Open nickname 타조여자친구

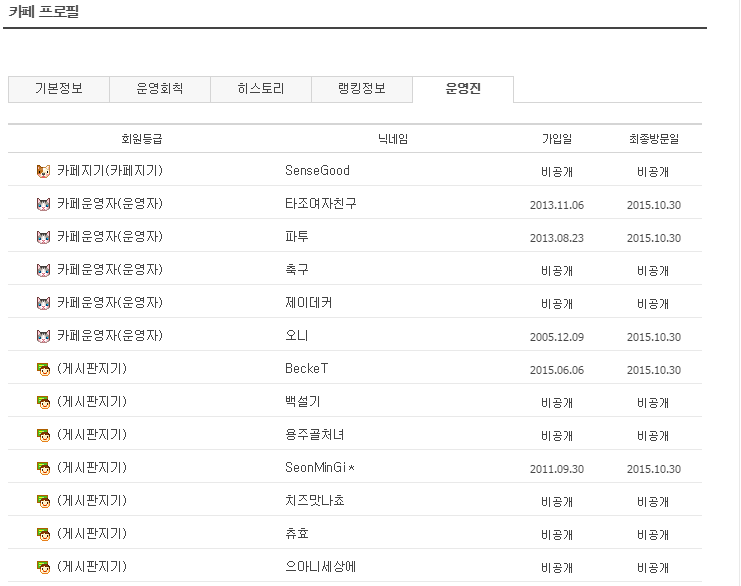[x=321, y=204]
